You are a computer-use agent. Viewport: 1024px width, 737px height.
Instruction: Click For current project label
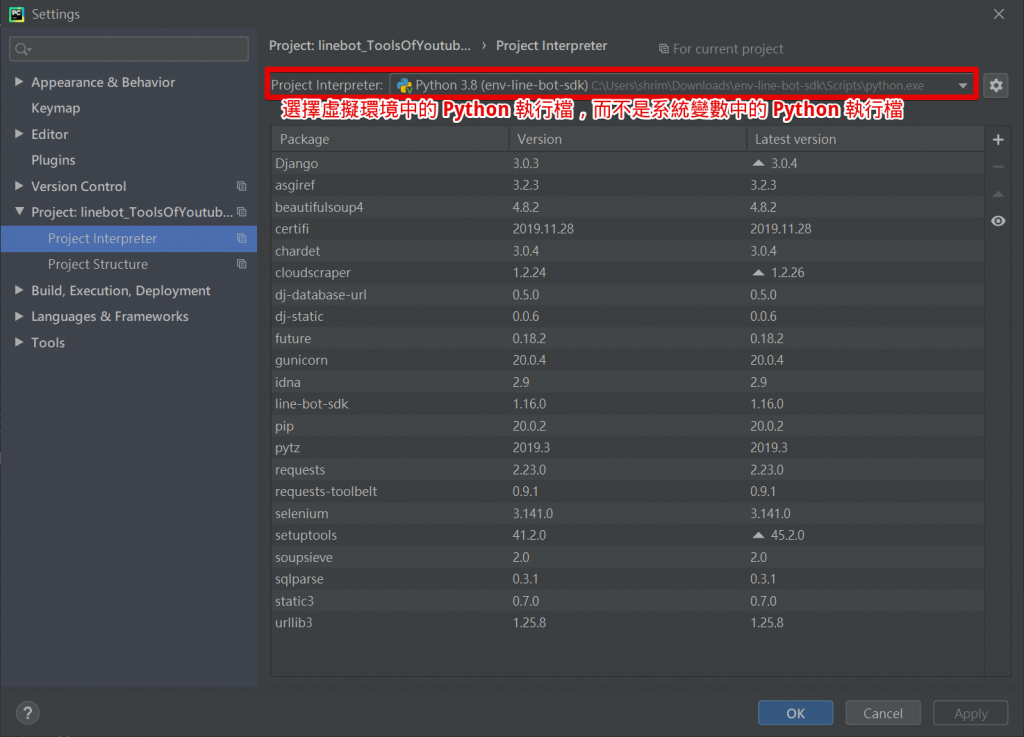click(x=728, y=49)
